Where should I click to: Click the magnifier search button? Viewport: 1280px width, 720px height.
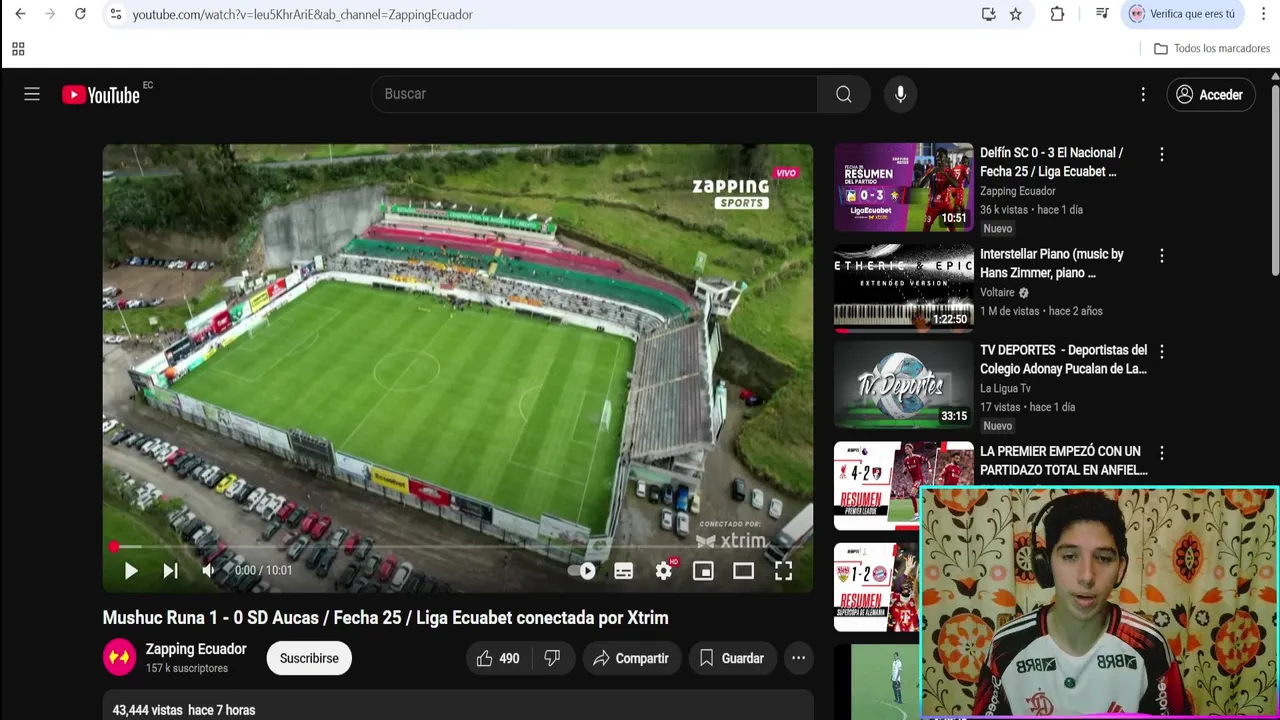tap(844, 94)
